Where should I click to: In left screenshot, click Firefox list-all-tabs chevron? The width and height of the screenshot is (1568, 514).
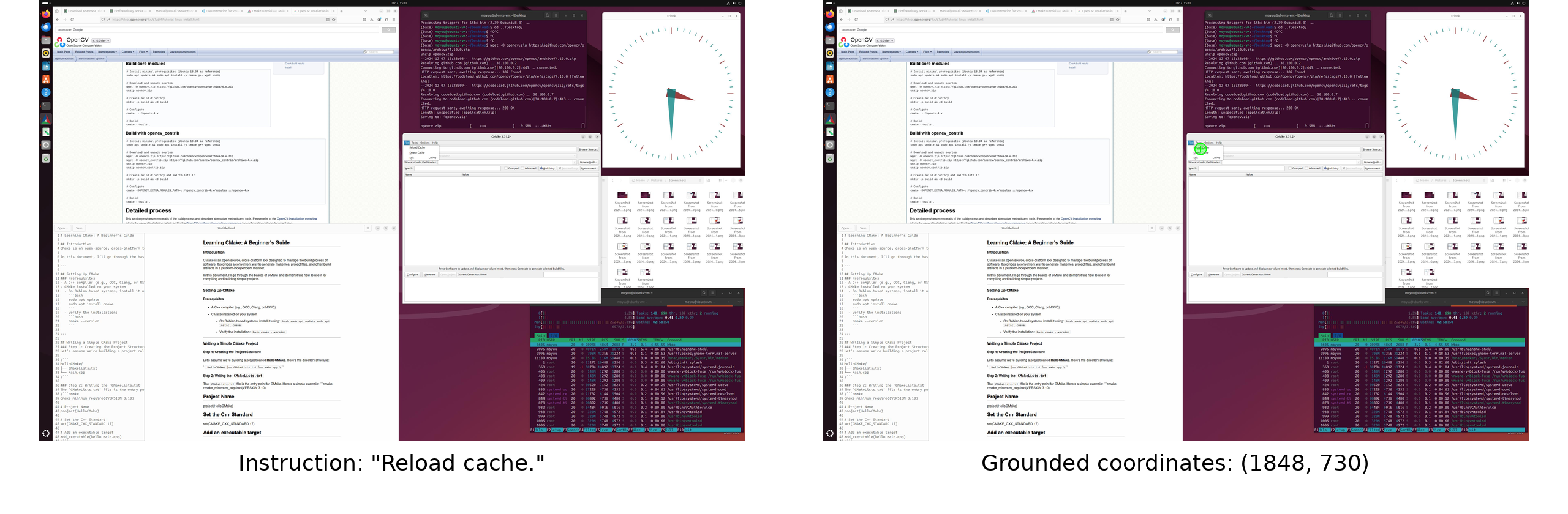[366, 11]
